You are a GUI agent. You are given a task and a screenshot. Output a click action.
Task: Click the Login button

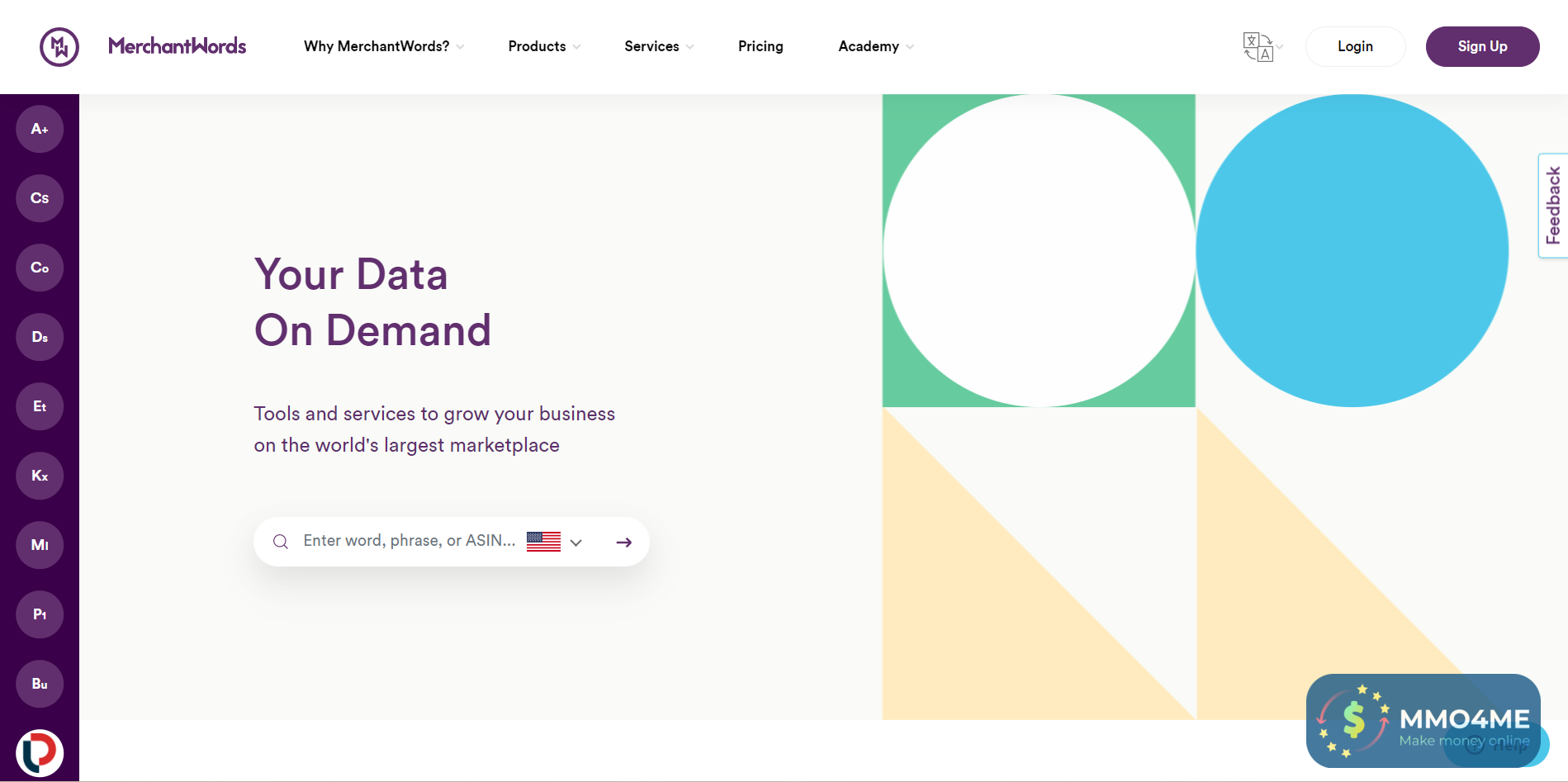[1355, 47]
